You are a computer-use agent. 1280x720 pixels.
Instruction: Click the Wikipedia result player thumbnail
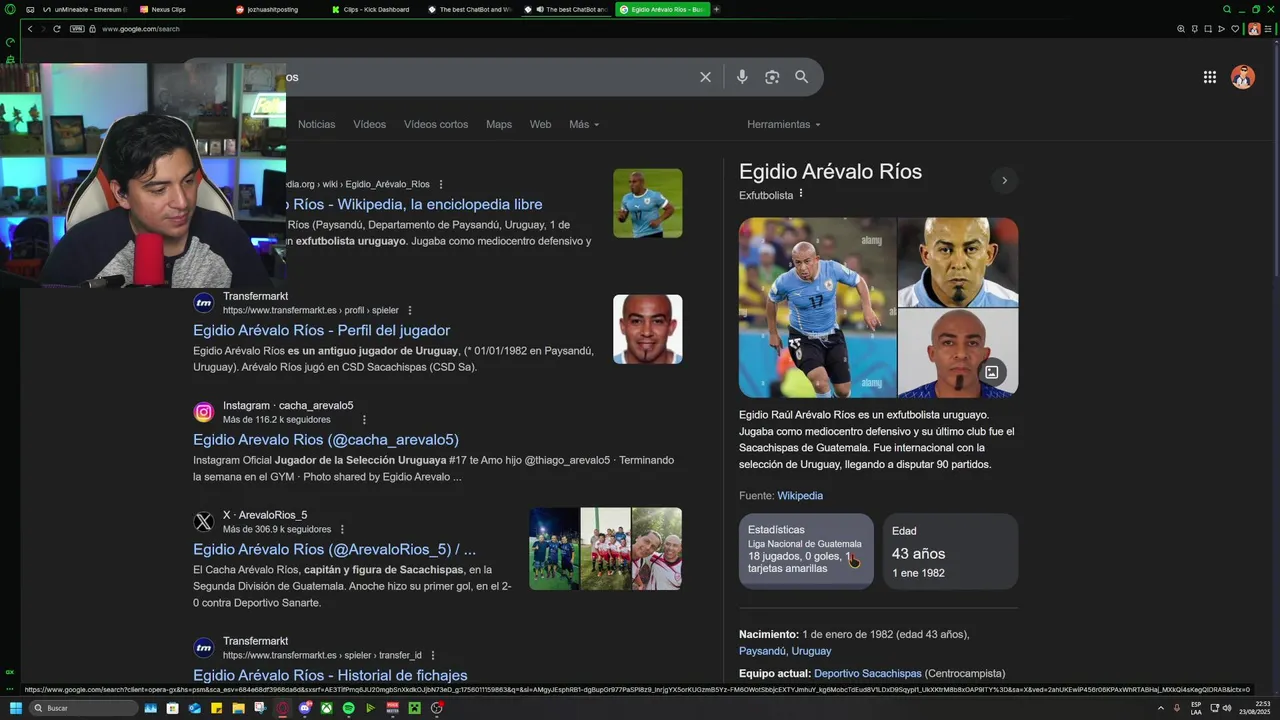click(648, 203)
